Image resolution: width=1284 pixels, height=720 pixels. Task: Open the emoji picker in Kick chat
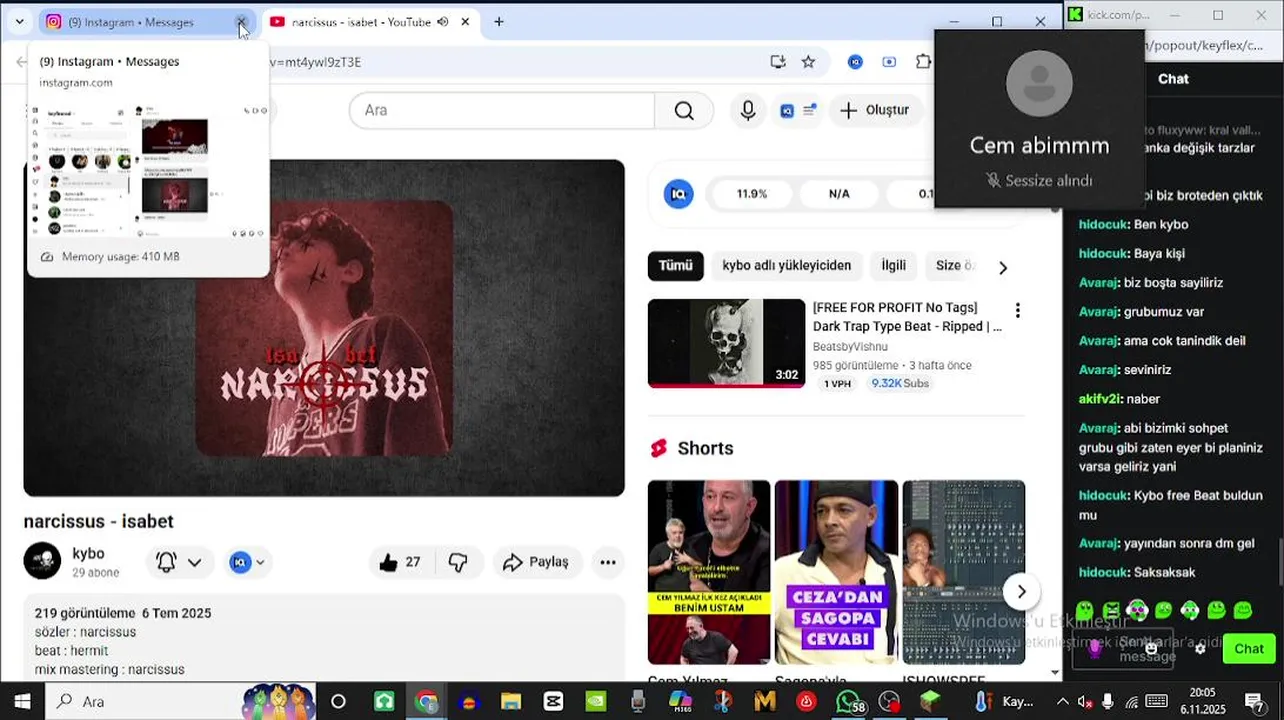click(1151, 649)
